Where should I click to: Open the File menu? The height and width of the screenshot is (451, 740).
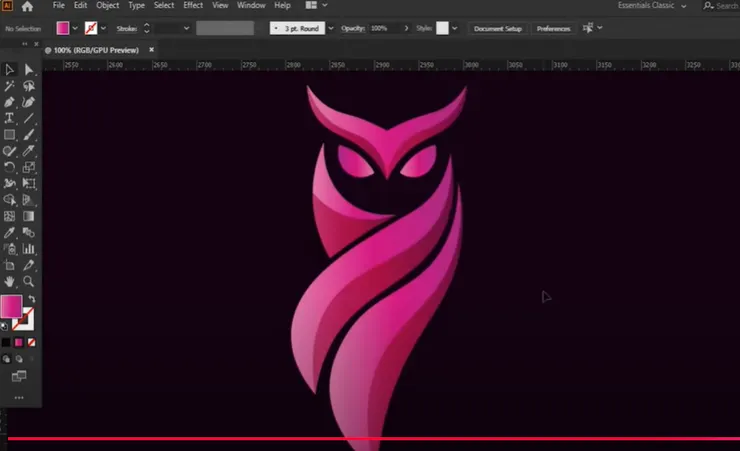[x=59, y=5]
